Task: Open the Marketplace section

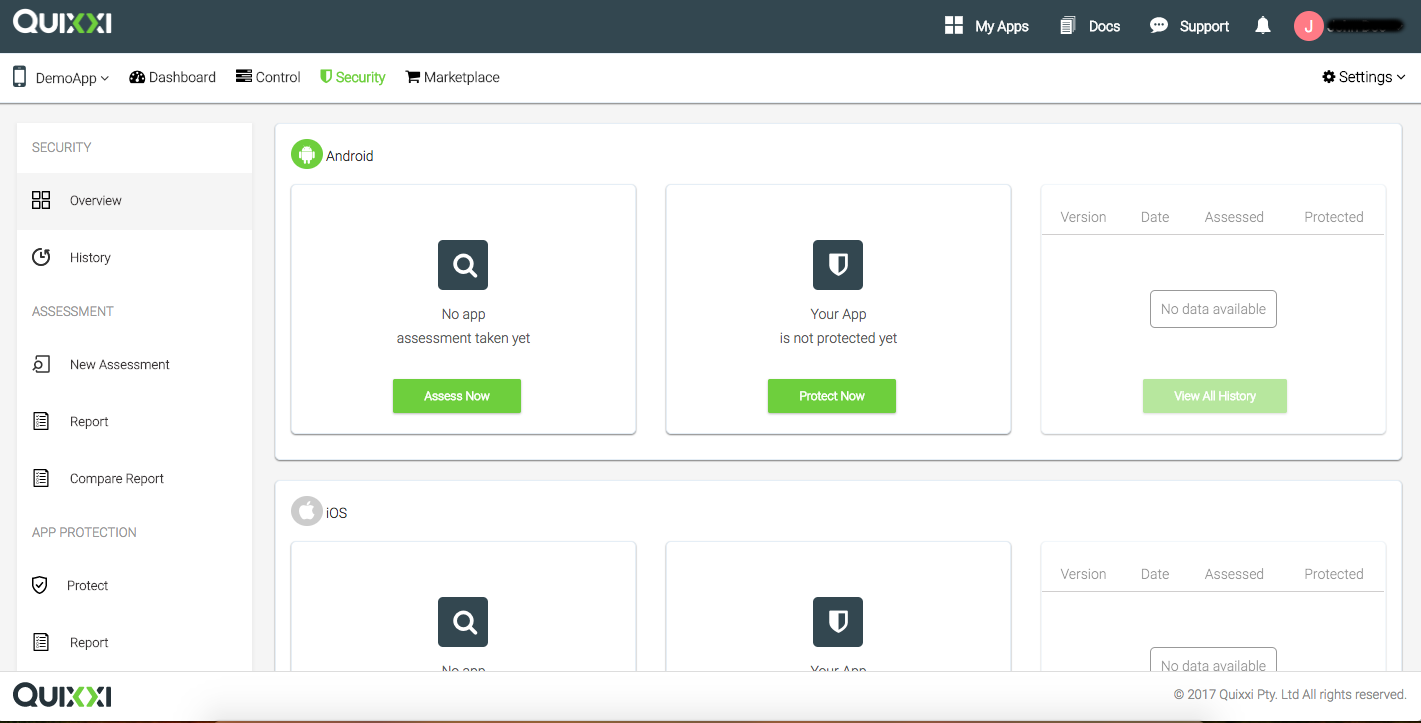Action: 452,77
